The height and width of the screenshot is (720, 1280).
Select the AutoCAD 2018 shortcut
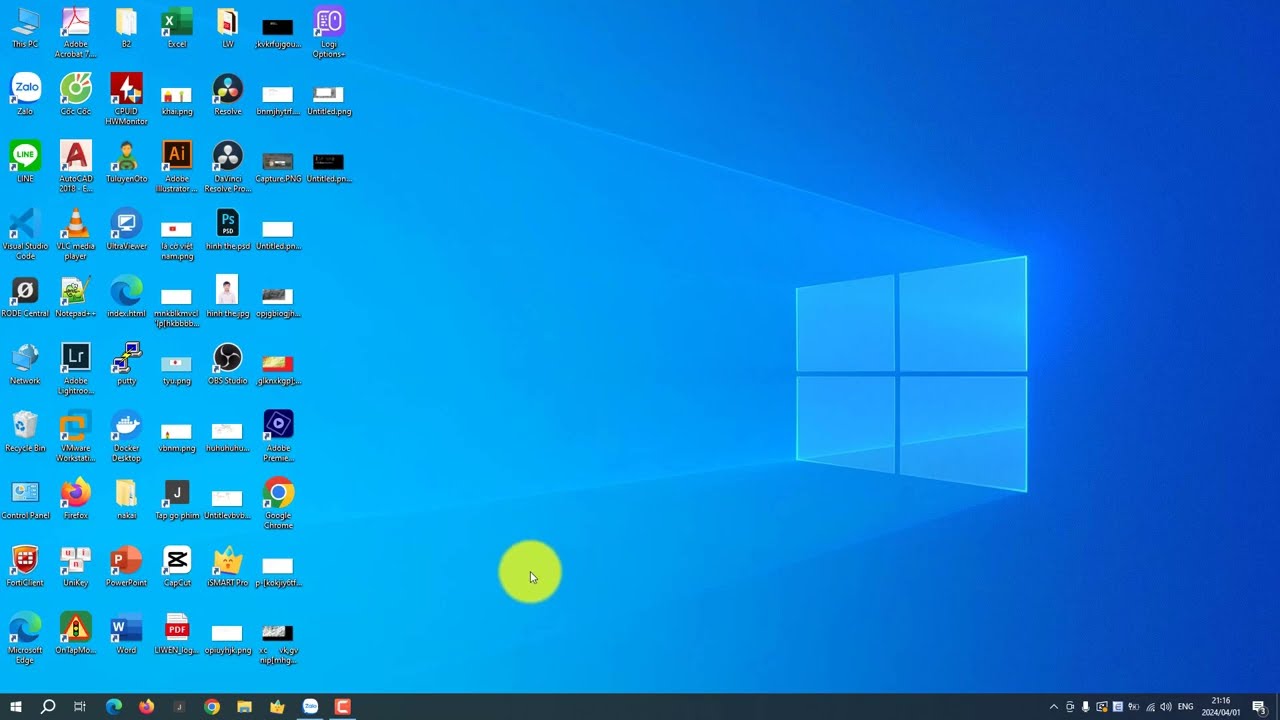tap(76, 167)
